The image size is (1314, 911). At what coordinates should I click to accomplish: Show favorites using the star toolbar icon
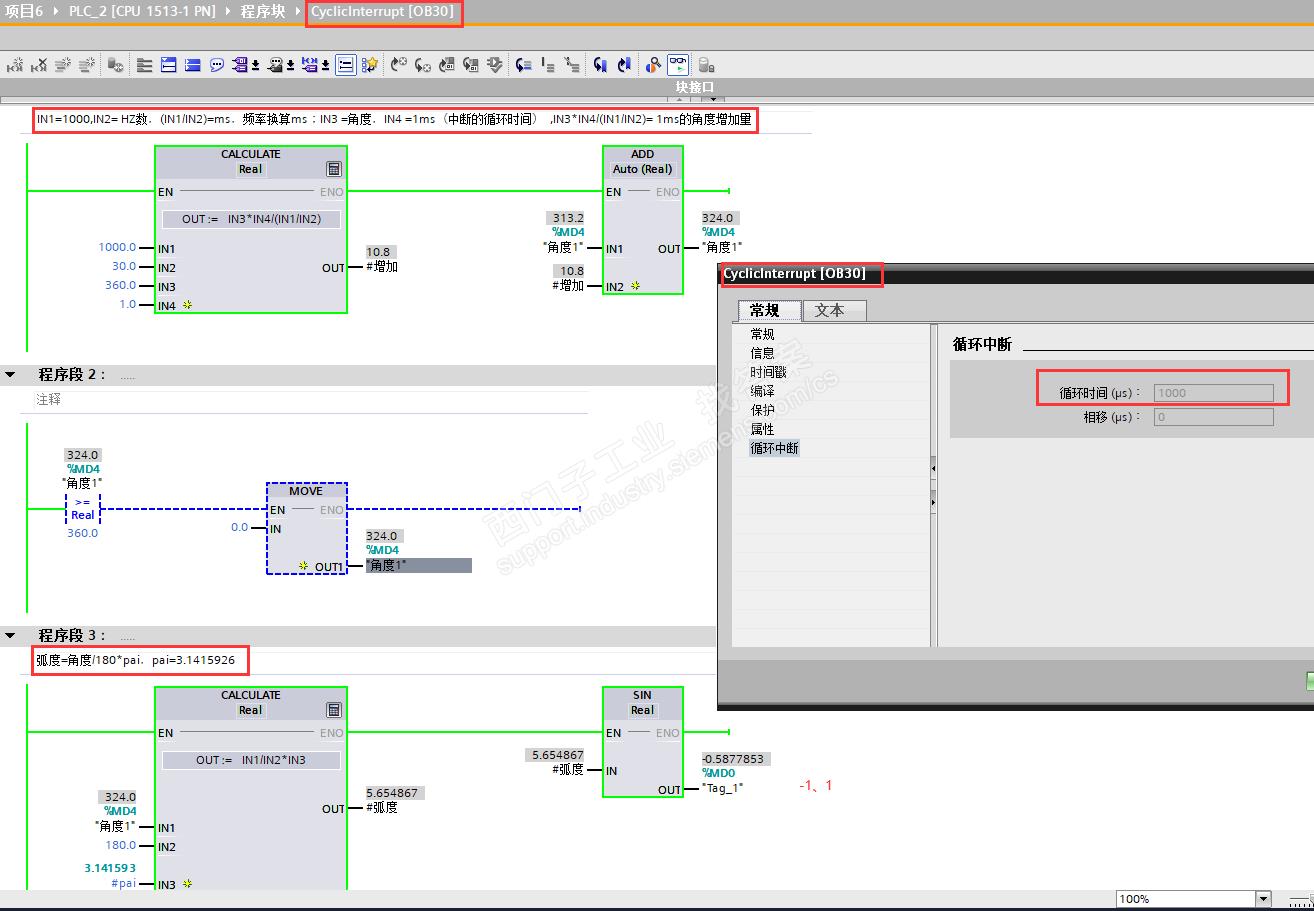tap(370, 65)
